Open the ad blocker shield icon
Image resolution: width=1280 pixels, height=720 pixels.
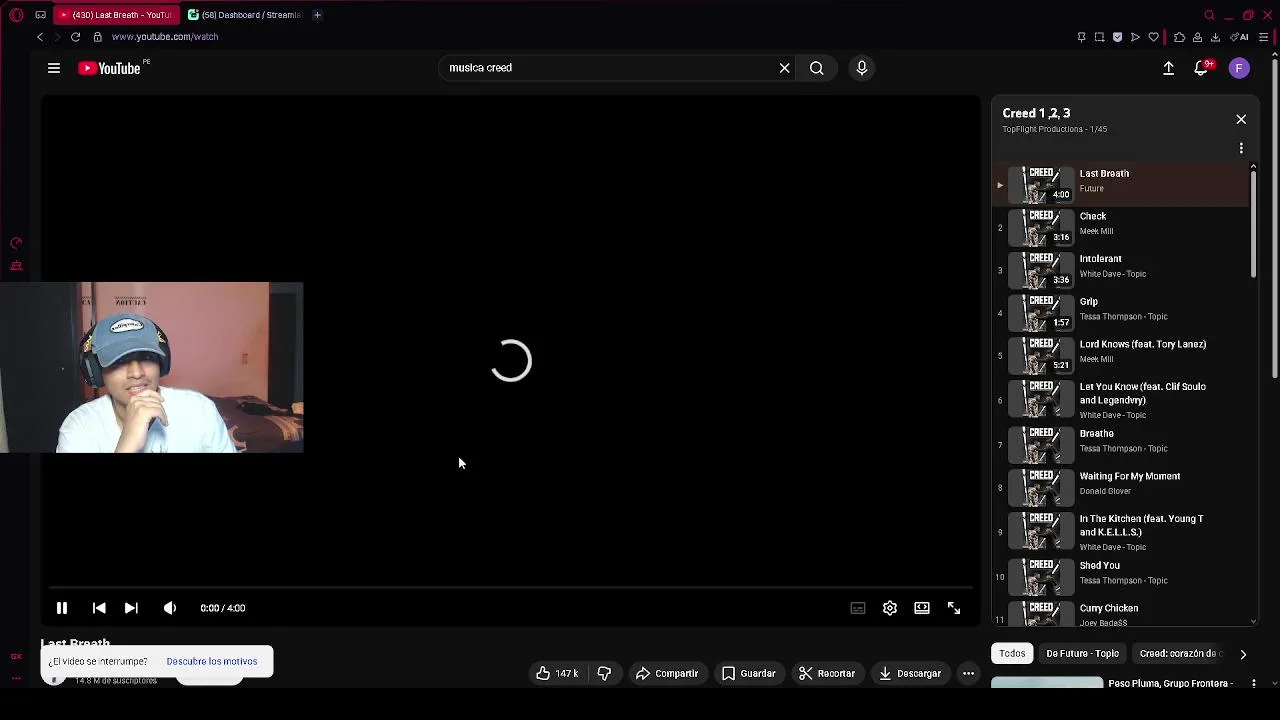(x=1117, y=37)
